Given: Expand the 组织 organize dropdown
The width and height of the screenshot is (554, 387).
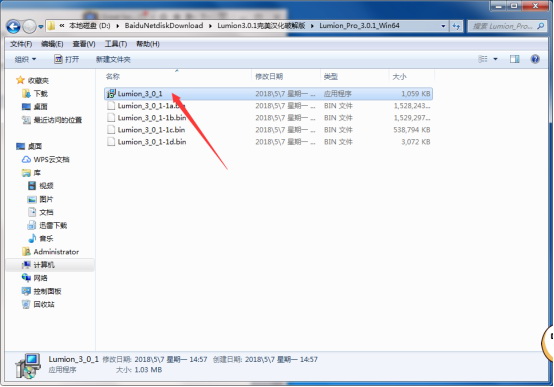Looking at the screenshot, I should click(25, 59).
